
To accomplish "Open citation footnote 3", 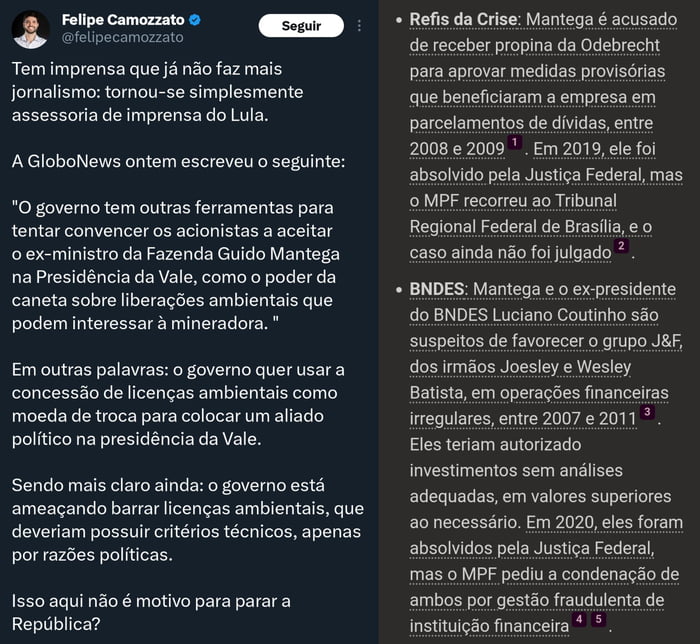I will pyautogui.click(x=647, y=411).
